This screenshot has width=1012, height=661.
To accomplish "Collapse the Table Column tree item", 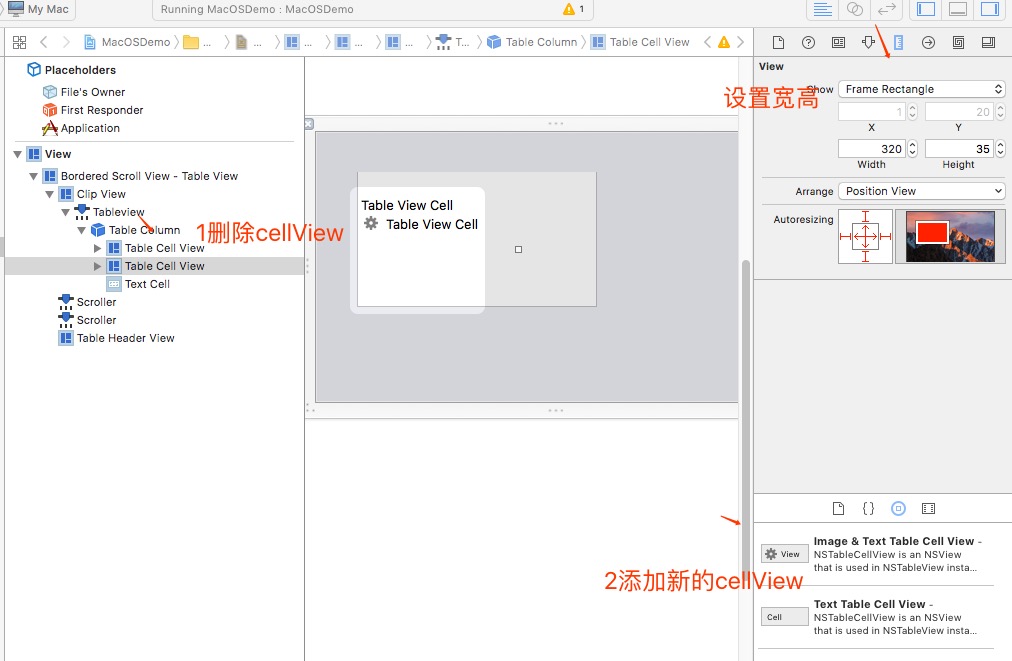I will tap(82, 229).
